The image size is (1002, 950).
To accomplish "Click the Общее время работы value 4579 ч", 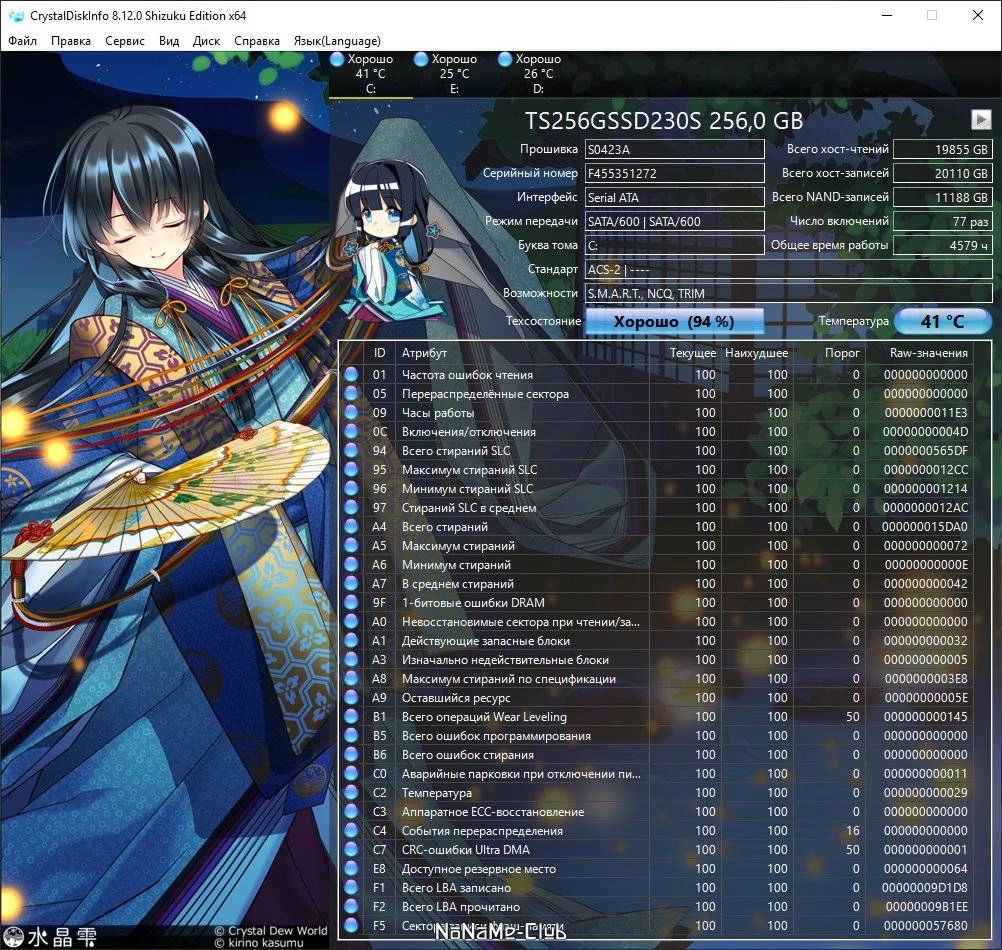I will click(943, 245).
